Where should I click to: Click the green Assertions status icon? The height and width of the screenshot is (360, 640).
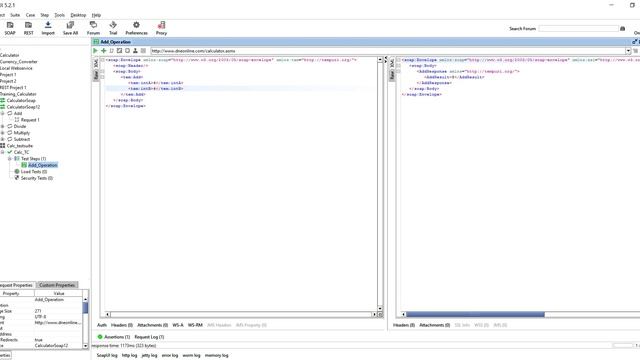pyautogui.click(x=100, y=337)
